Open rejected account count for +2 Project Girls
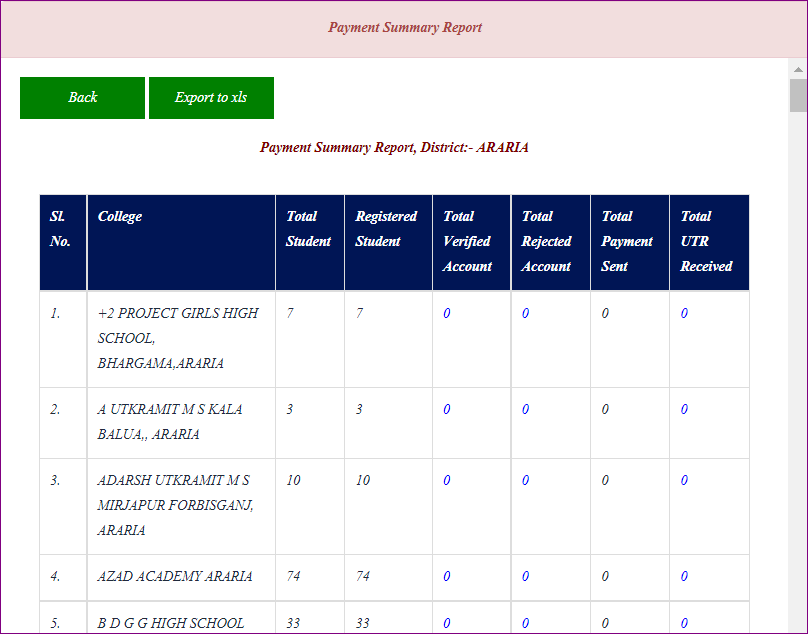This screenshot has width=808, height=634. click(526, 314)
